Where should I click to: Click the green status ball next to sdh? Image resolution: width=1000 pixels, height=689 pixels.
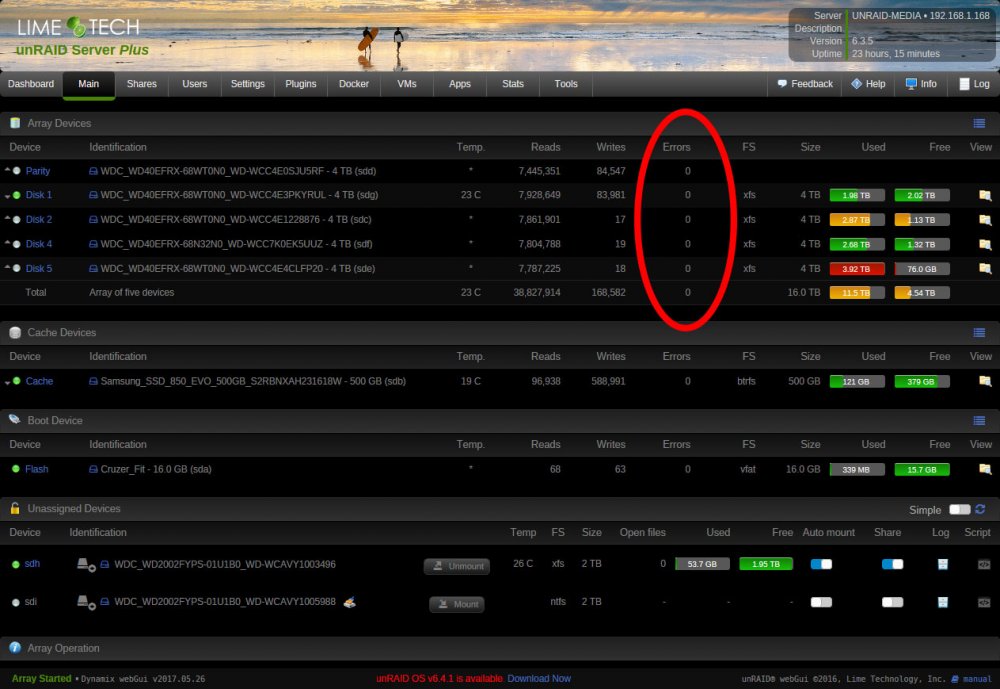[x=16, y=564]
